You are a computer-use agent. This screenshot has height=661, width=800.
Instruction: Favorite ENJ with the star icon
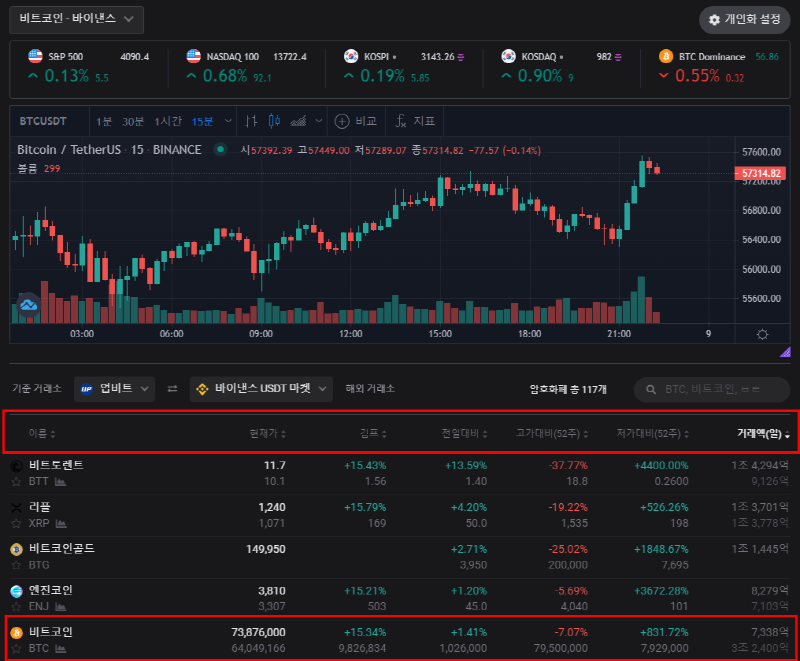click(x=16, y=607)
